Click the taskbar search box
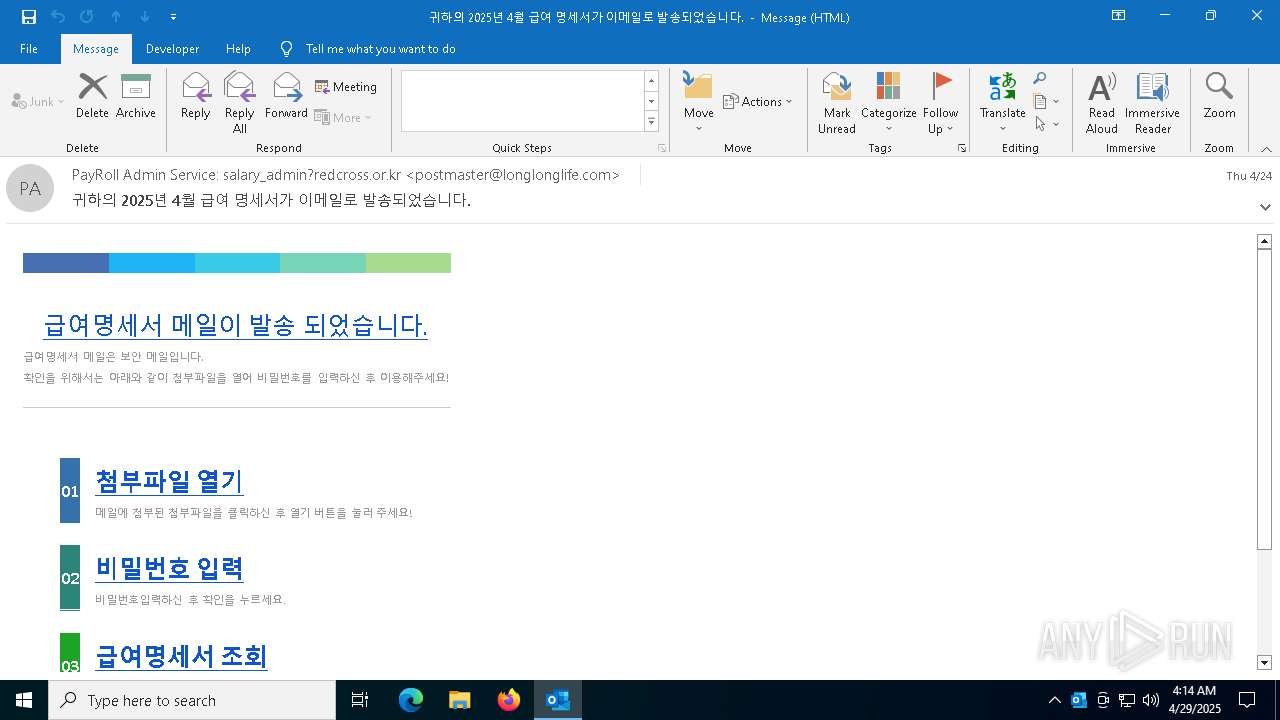This screenshot has height=720, width=1280. 192,700
